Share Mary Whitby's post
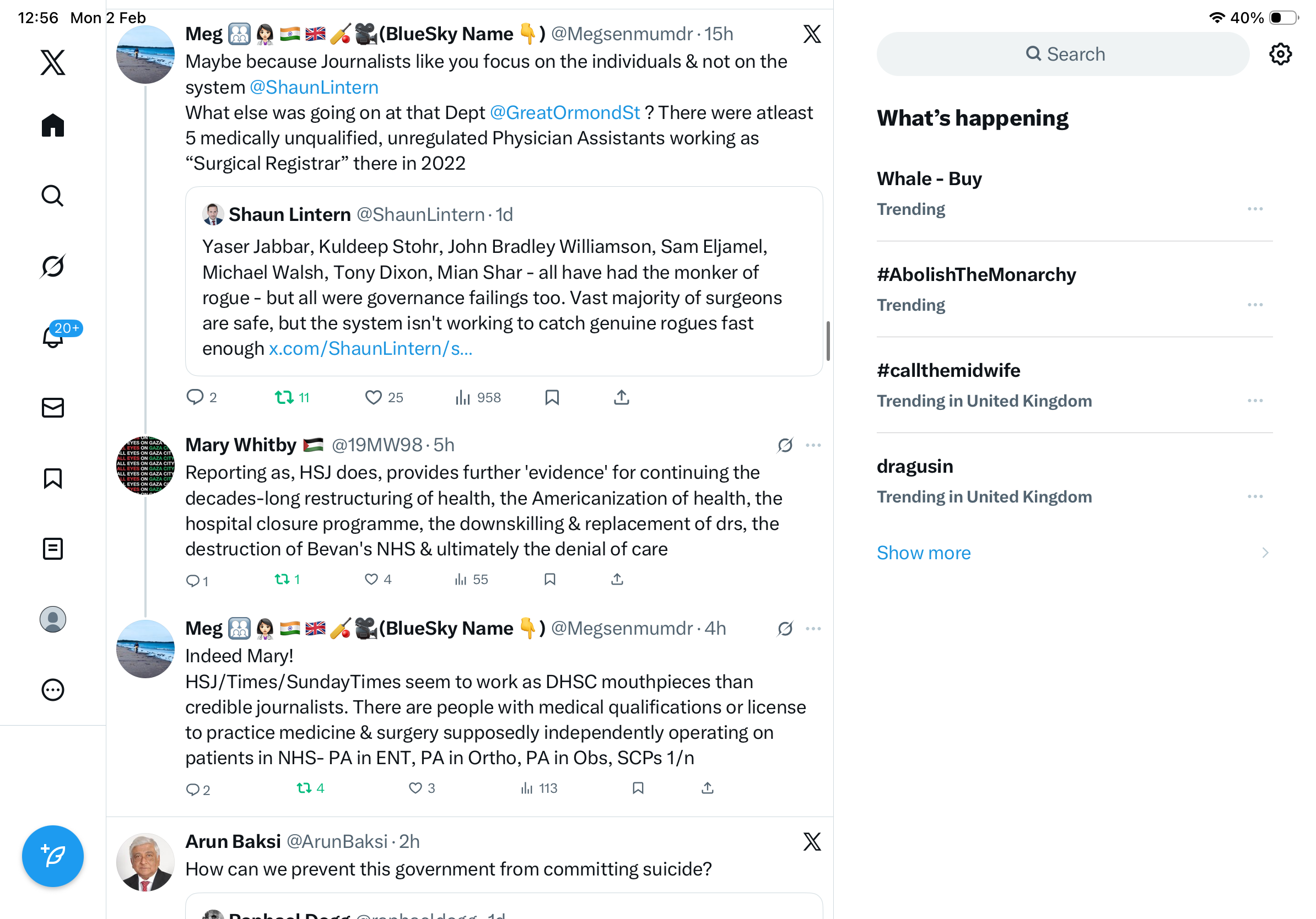The height and width of the screenshot is (919, 1316). click(x=617, y=579)
